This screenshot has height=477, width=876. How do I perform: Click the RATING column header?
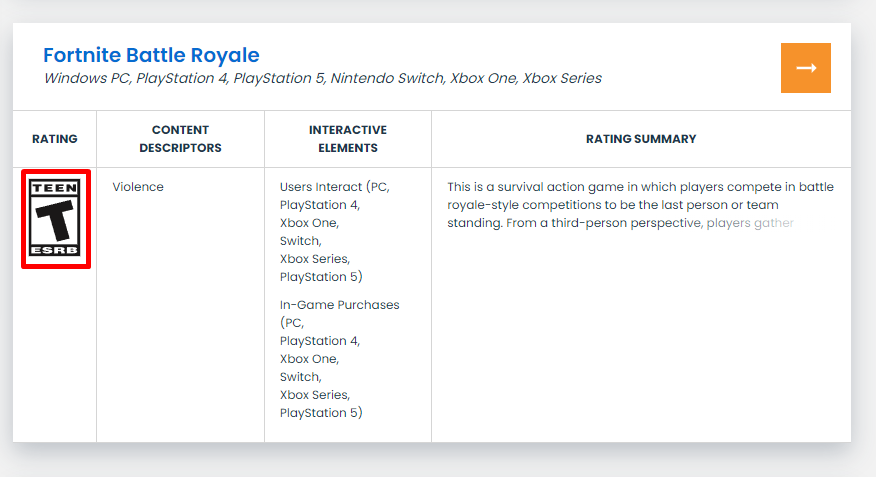55,139
